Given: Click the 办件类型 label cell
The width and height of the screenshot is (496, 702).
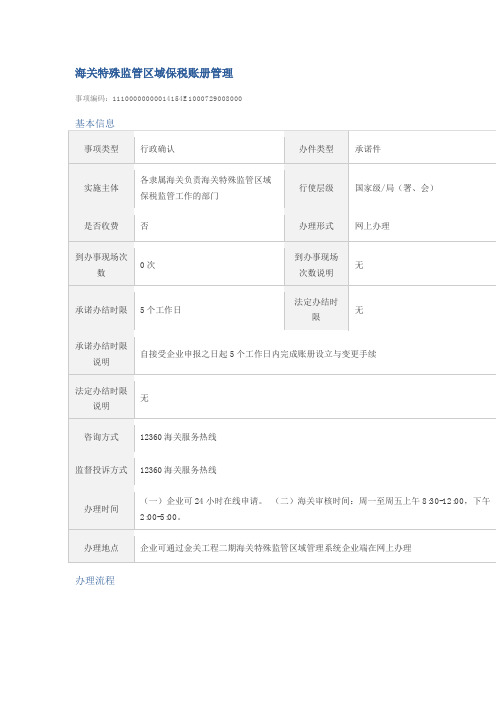Looking at the screenshot, I should (316, 149).
